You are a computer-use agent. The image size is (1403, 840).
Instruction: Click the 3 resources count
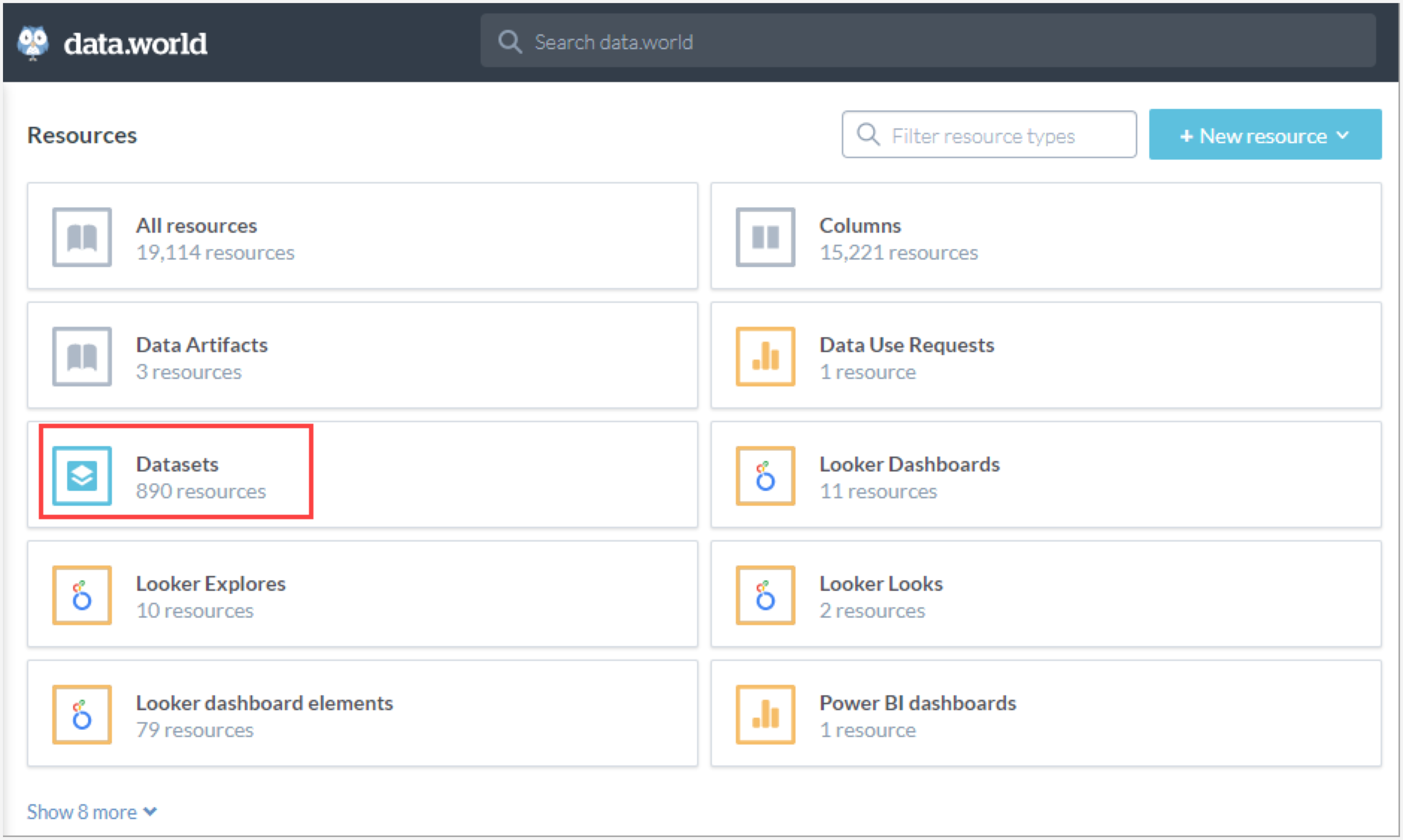[x=188, y=373]
